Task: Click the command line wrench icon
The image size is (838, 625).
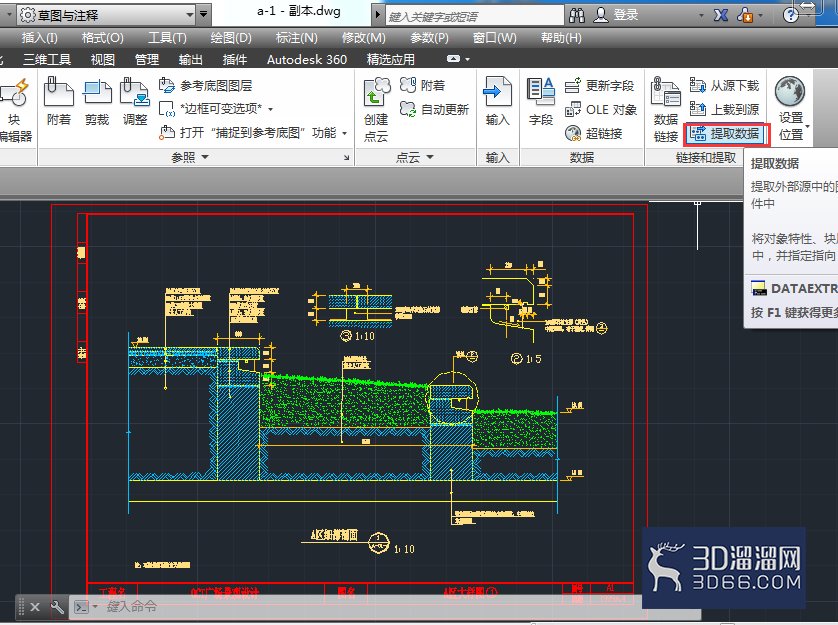Action: tap(57, 607)
